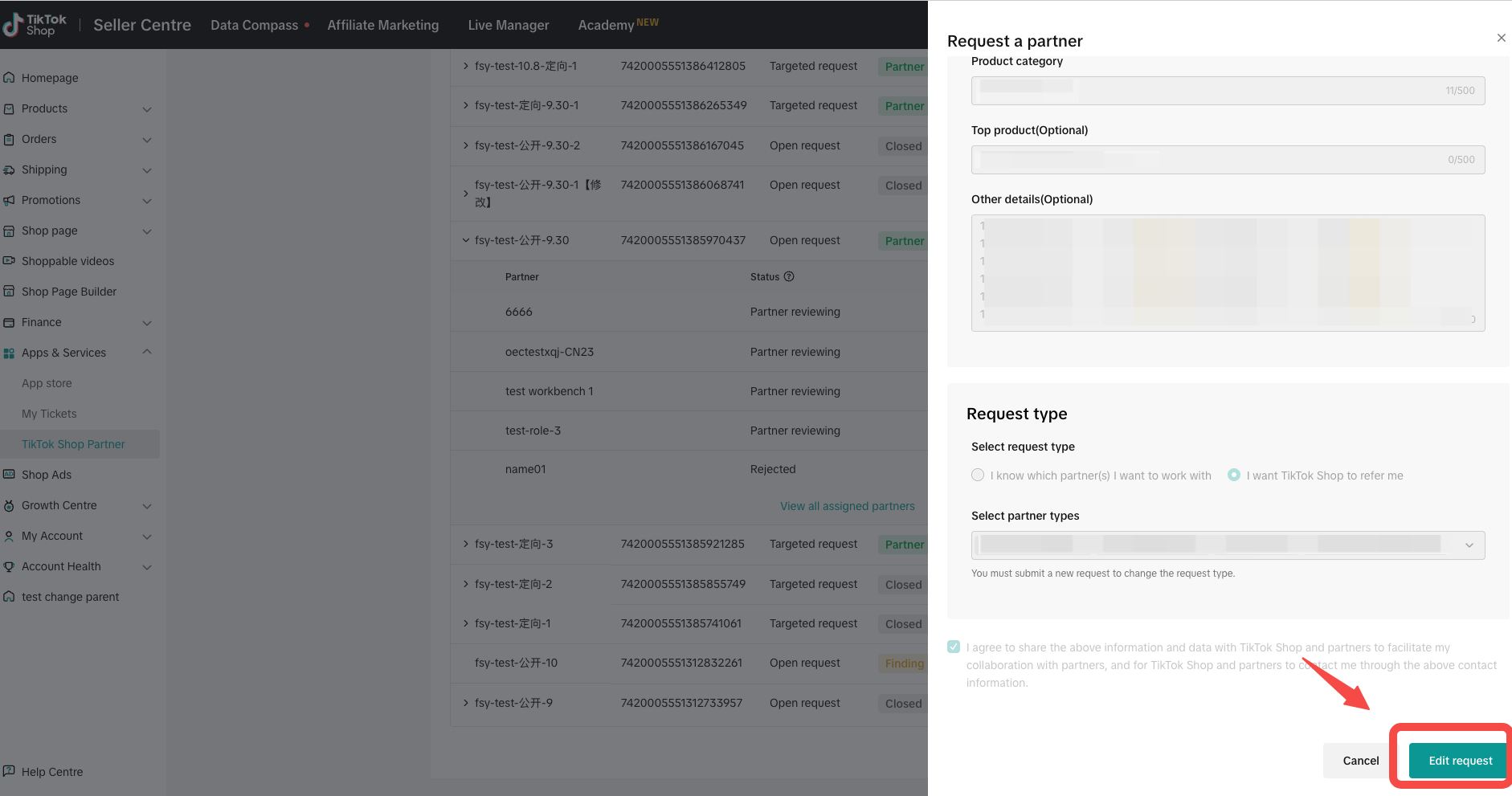Click the Shop Ads icon in sidebar

click(x=9, y=475)
